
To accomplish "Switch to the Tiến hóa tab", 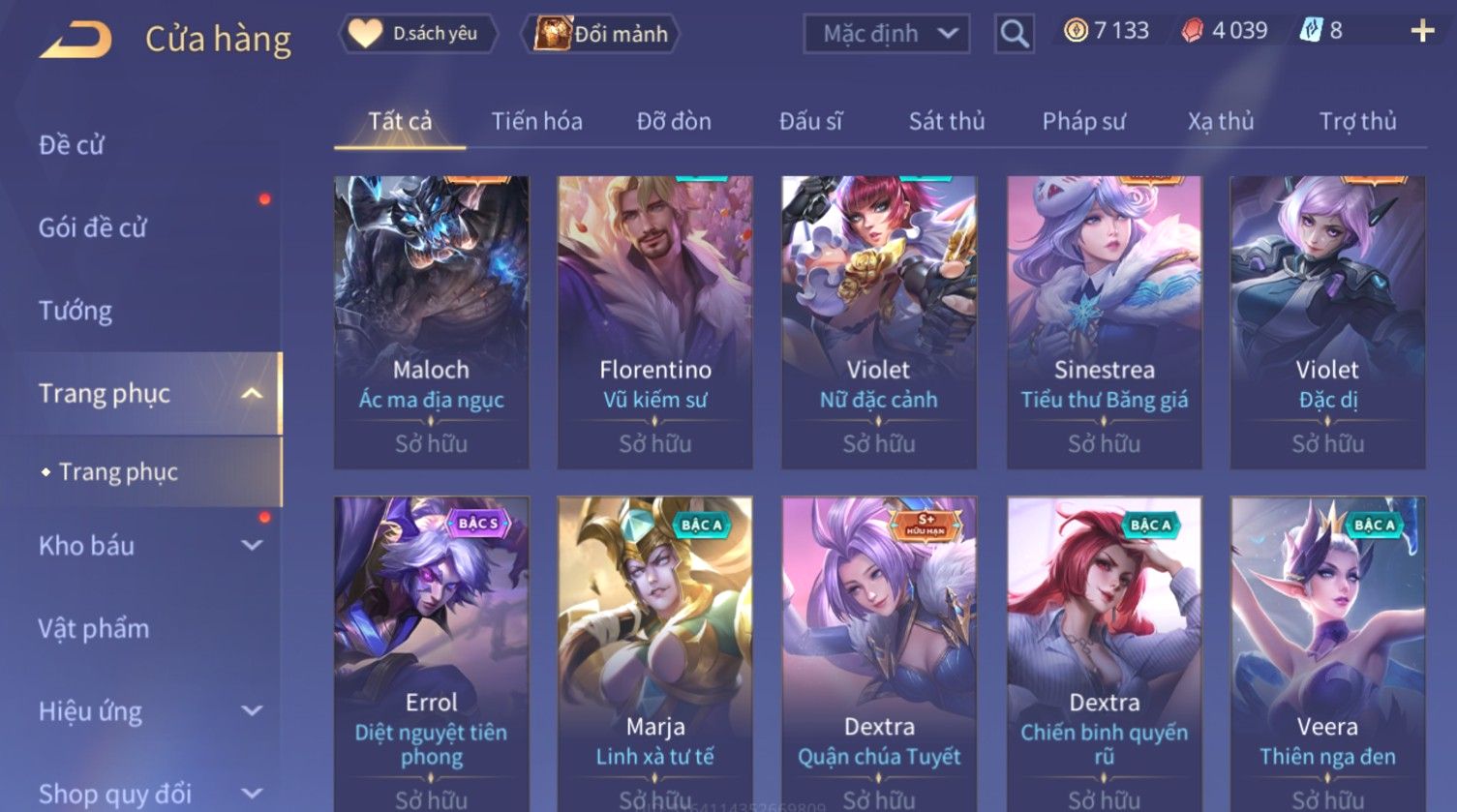I will coord(536,121).
